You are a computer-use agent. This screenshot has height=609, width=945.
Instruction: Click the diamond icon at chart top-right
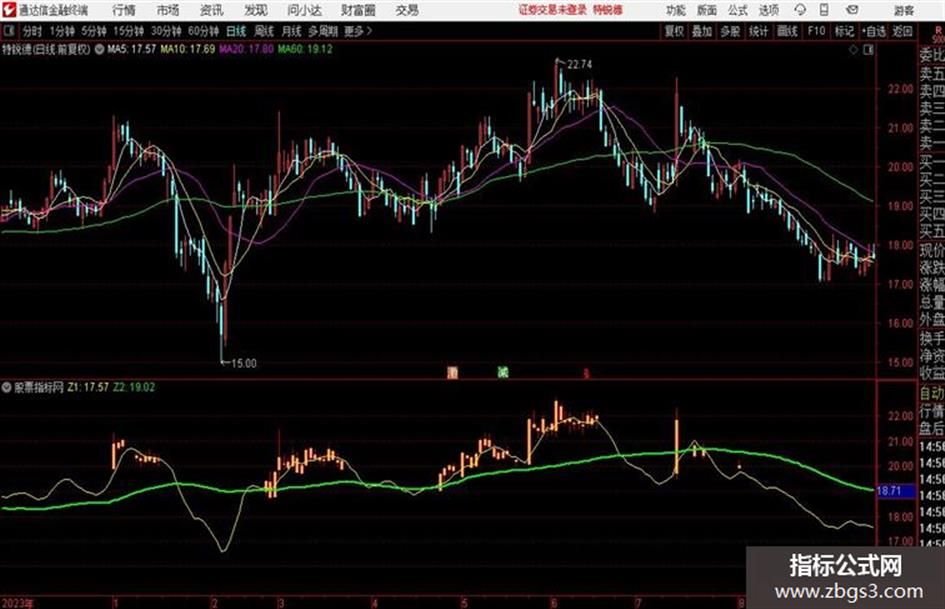click(x=853, y=50)
